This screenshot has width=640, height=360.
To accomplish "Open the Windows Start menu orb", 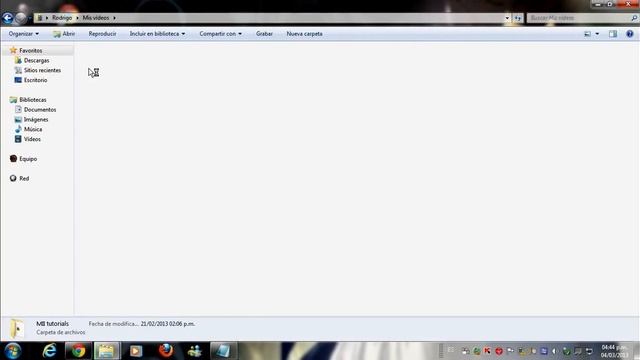I will click(13, 351).
